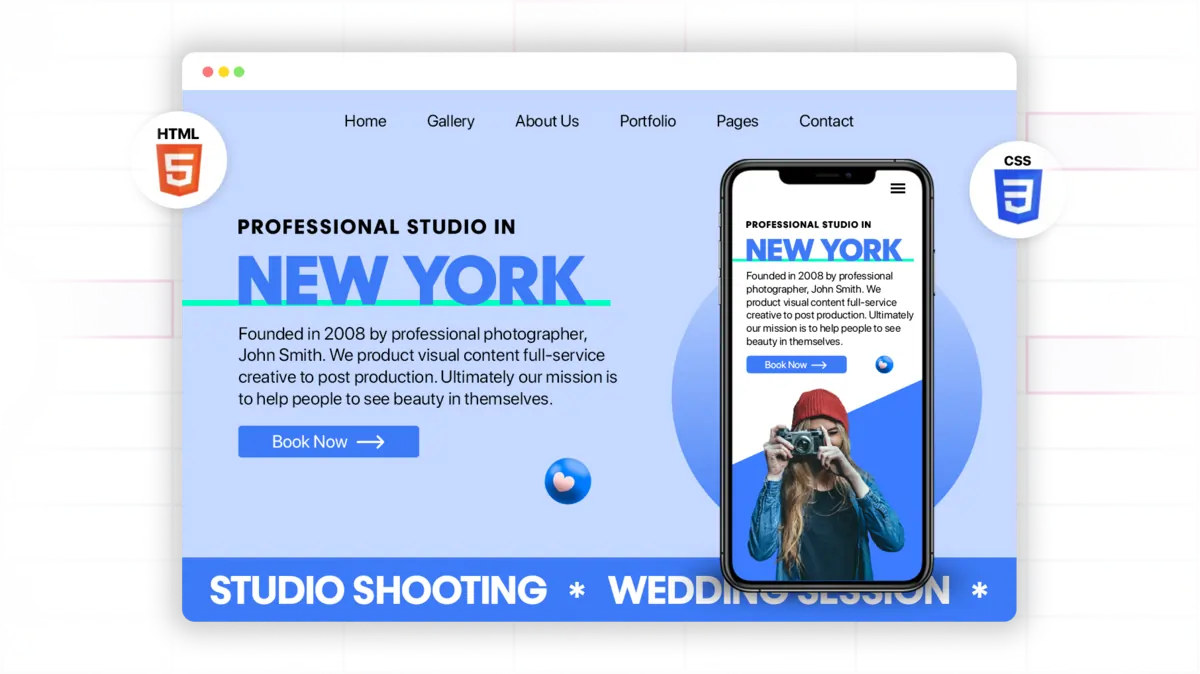Click the small blue sphere beside mobile Book Now
The image size is (1200, 674).
click(884, 364)
